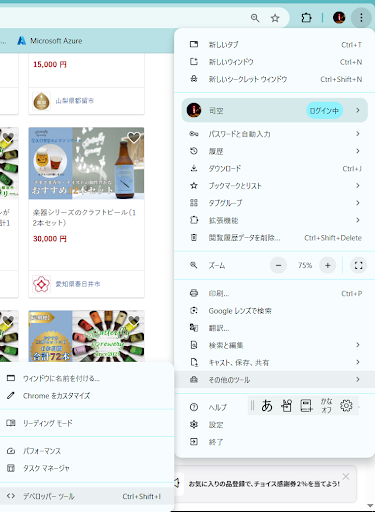This screenshot has width=375, height=512.
Task: Open the profile avatar in Chrome toolbar
Action: (339, 18)
